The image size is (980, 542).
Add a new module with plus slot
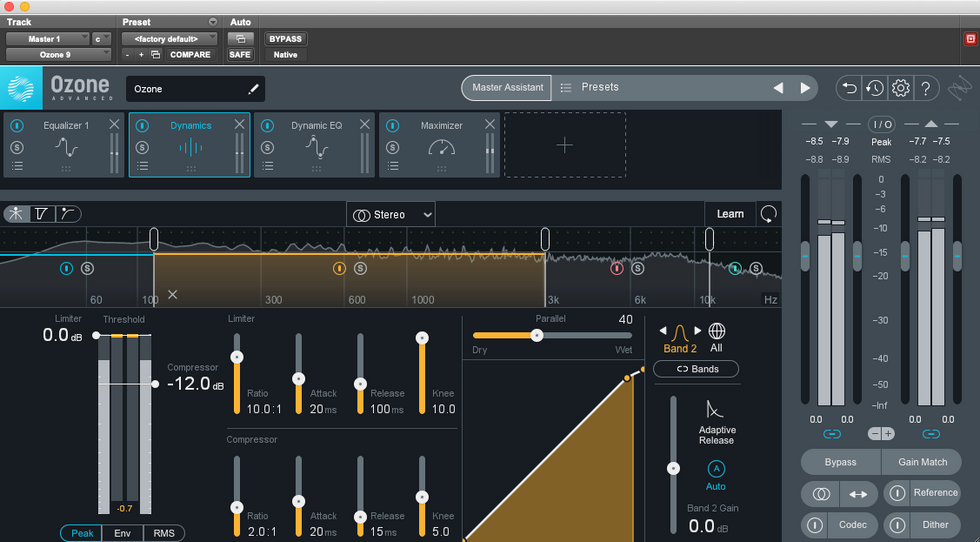click(565, 145)
